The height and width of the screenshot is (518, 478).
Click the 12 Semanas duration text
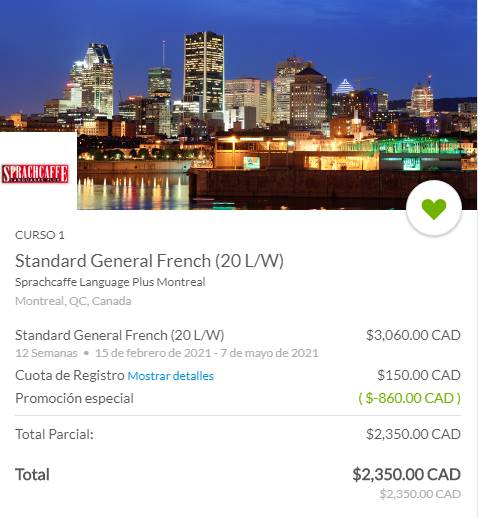(x=46, y=353)
